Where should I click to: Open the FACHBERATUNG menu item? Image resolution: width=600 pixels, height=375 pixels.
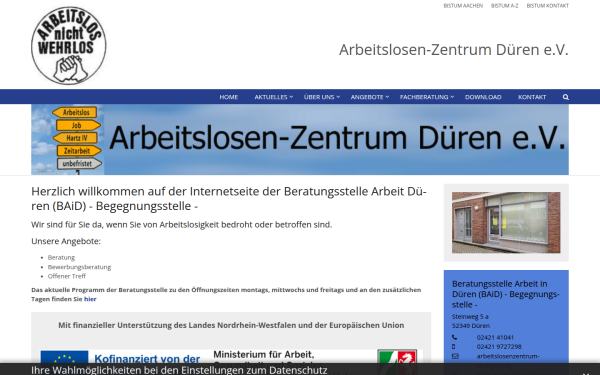click(424, 97)
